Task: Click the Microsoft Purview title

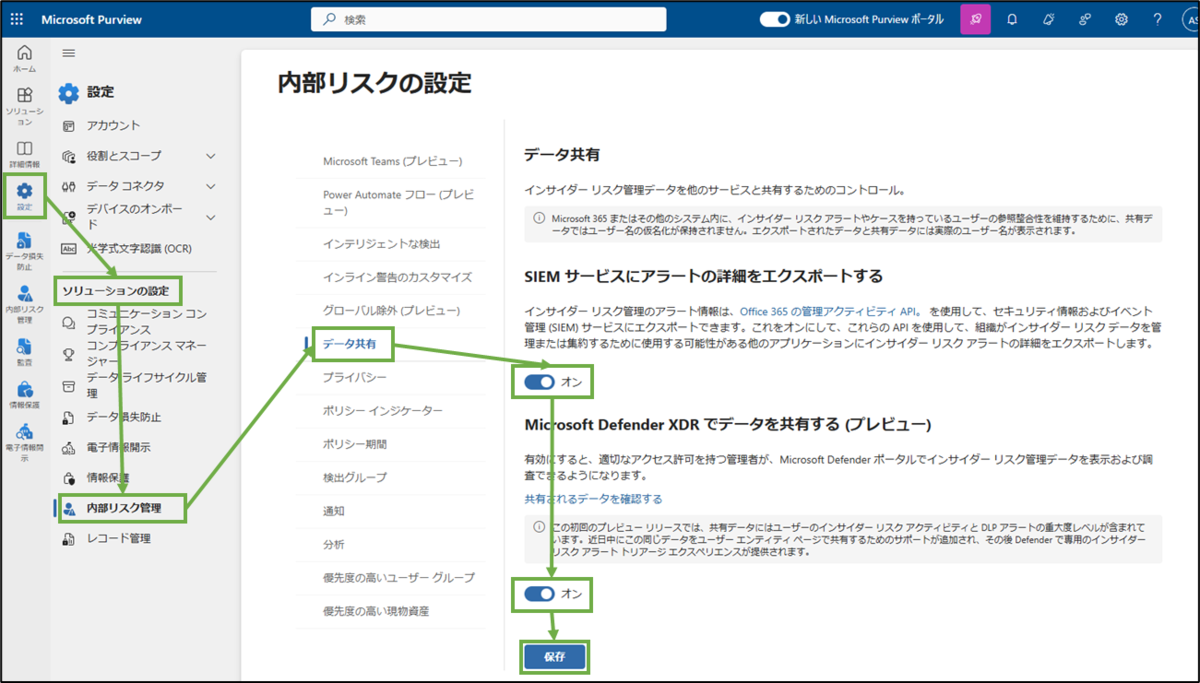Action: [x=91, y=19]
